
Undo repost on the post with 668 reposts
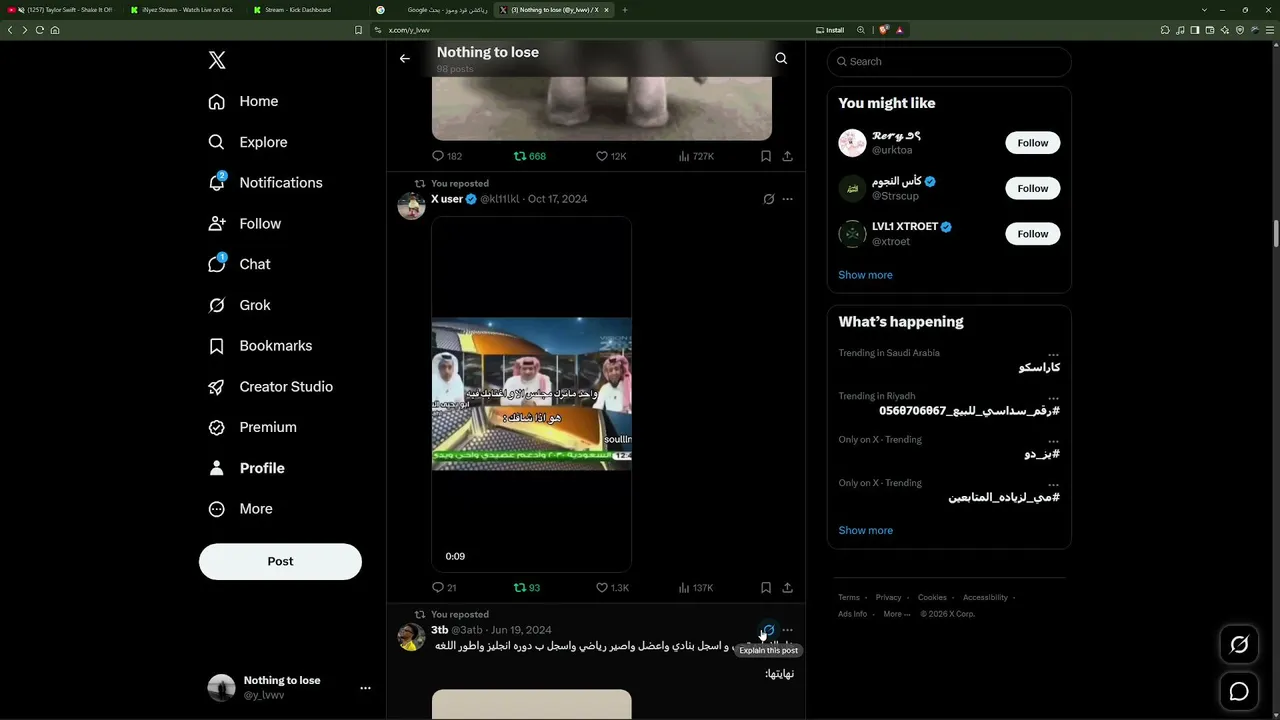pos(529,156)
